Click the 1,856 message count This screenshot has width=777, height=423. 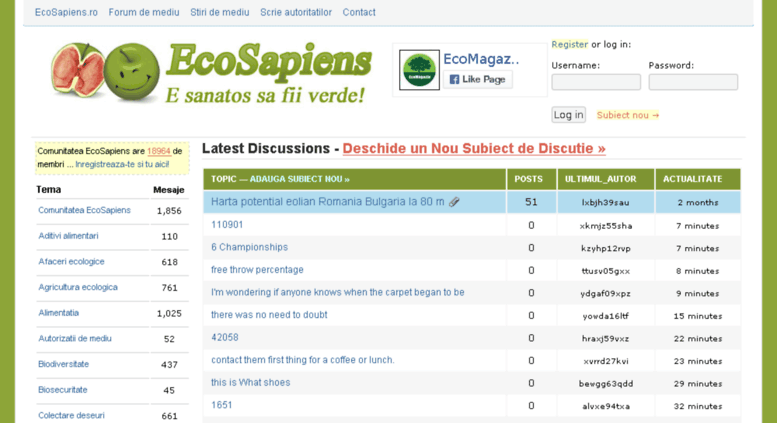tap(169, 211)
